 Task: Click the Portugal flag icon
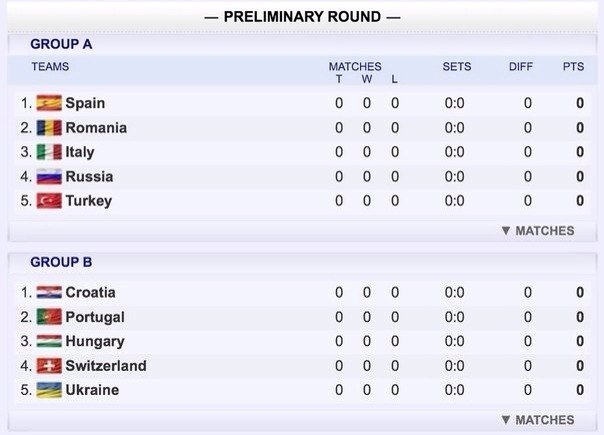pyautogui.click(x=49, y=317)
